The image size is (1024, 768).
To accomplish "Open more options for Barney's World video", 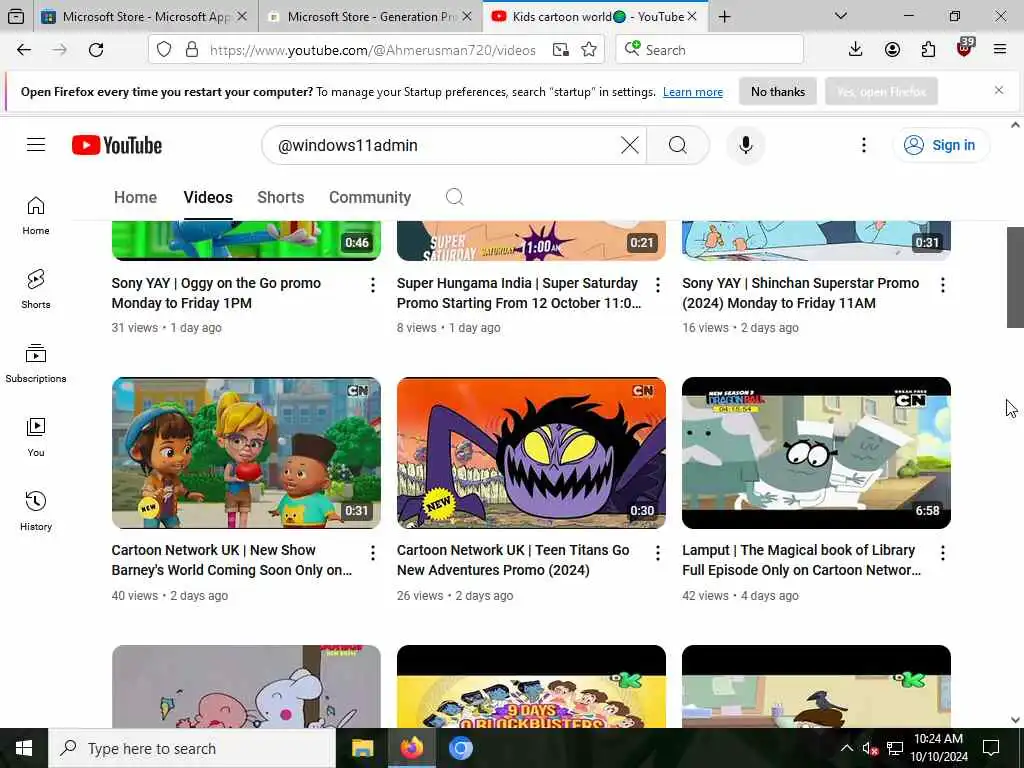I will (372, 553).
